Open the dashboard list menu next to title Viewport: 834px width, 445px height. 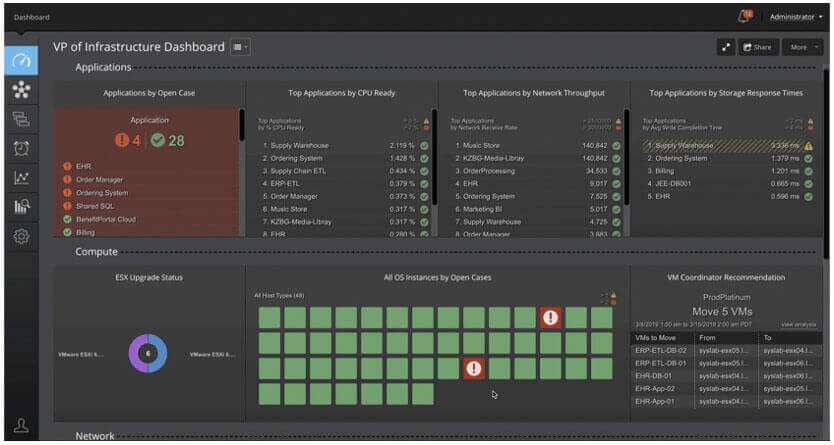(240, 47)
